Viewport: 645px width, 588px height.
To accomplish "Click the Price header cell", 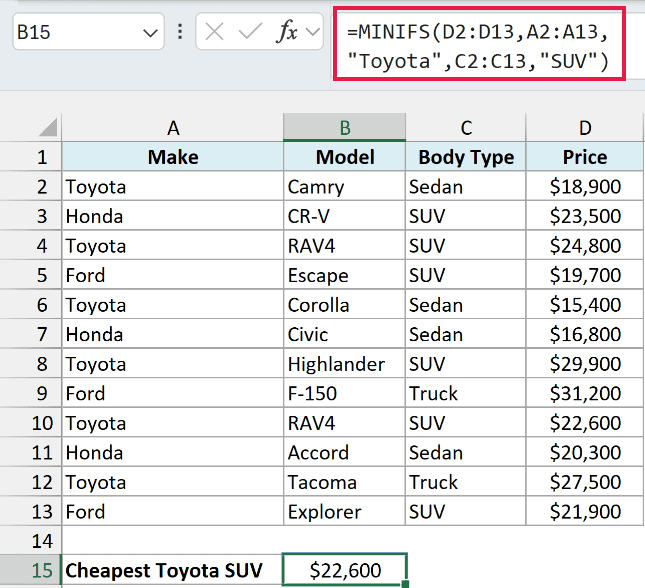I will pos(585,157).
